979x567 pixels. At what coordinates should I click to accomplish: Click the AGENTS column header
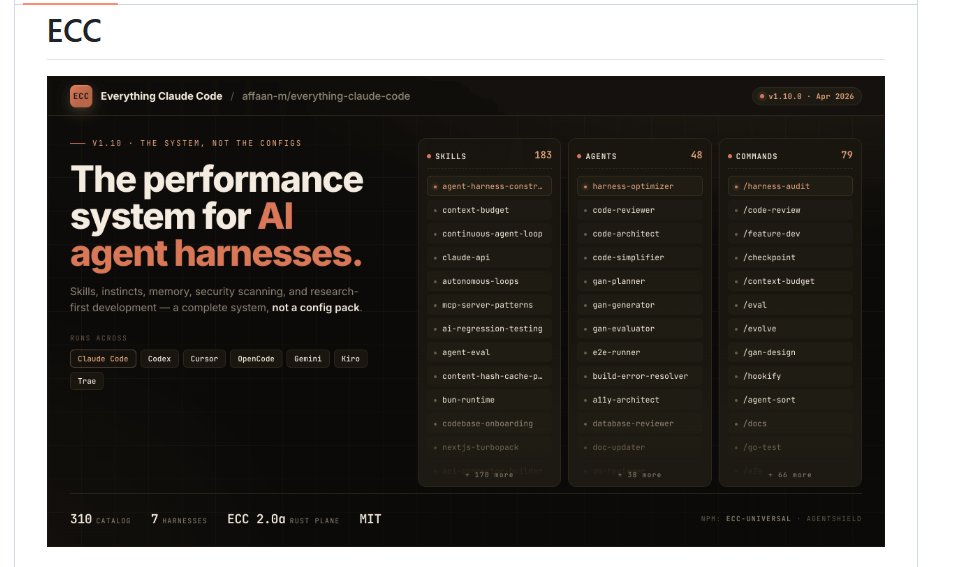click(601, 156)
